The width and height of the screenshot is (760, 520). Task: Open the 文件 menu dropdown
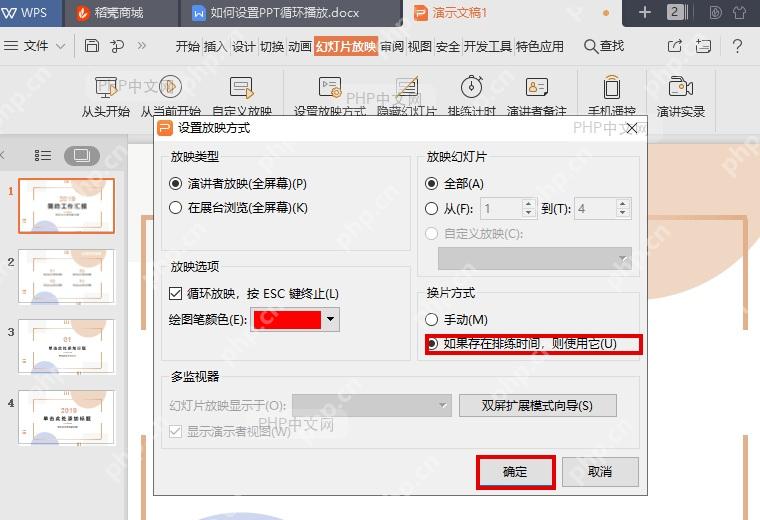pyautogui.click(x=34, y=46)
